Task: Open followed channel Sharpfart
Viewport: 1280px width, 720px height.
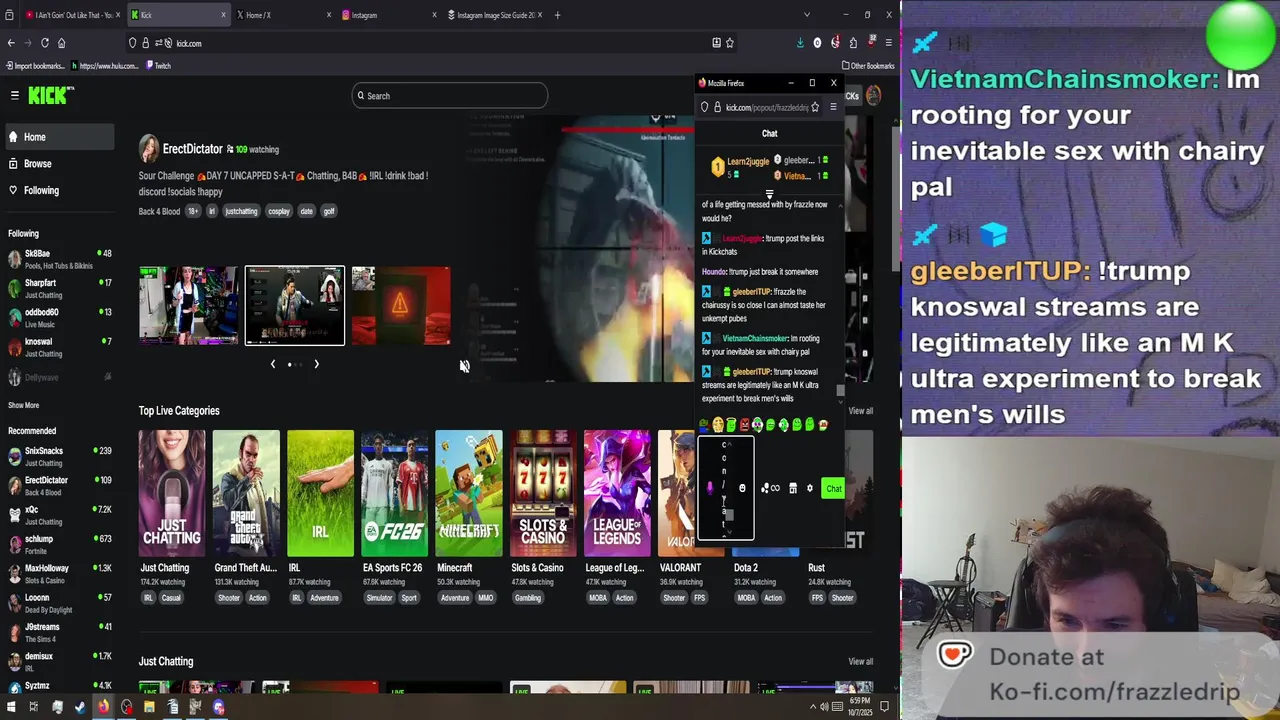Action: pyautogui.click(x=60, y=289)
